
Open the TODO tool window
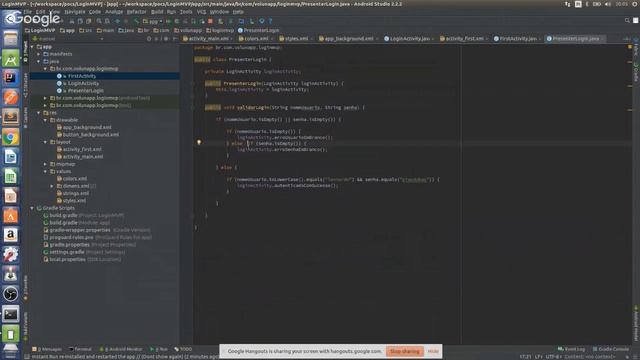click(x=183, y=349)
